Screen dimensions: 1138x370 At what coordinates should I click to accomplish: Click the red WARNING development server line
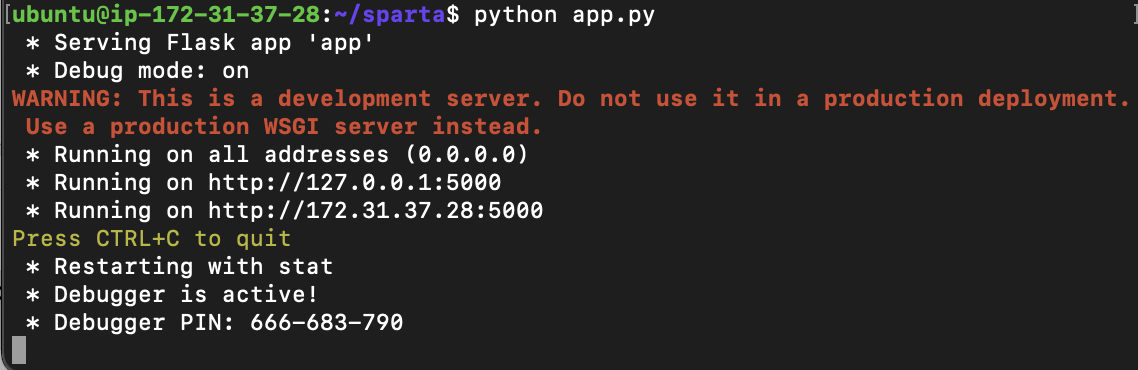(x=570, y=99)
